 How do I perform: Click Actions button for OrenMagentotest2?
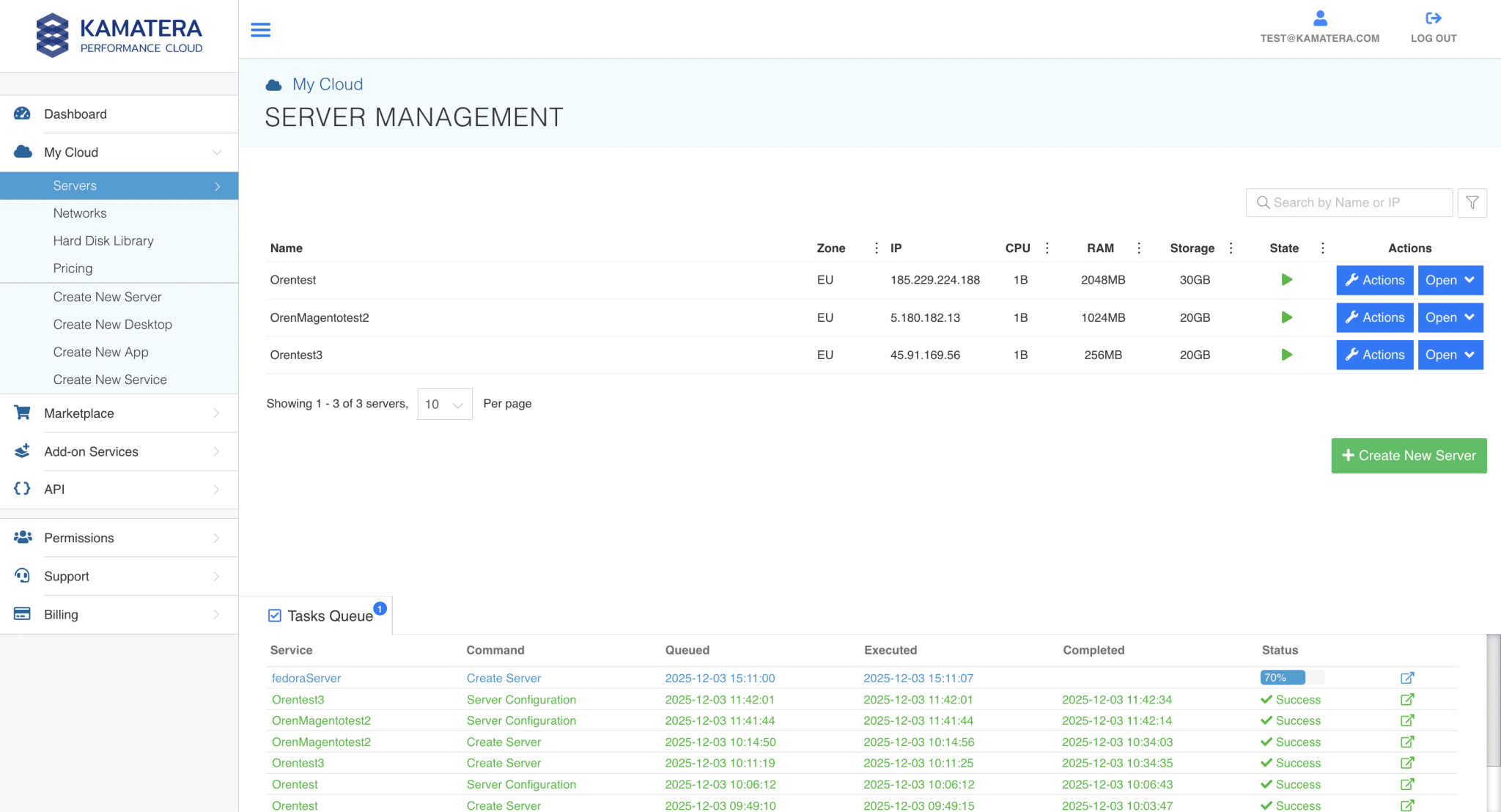point(1374,317)
